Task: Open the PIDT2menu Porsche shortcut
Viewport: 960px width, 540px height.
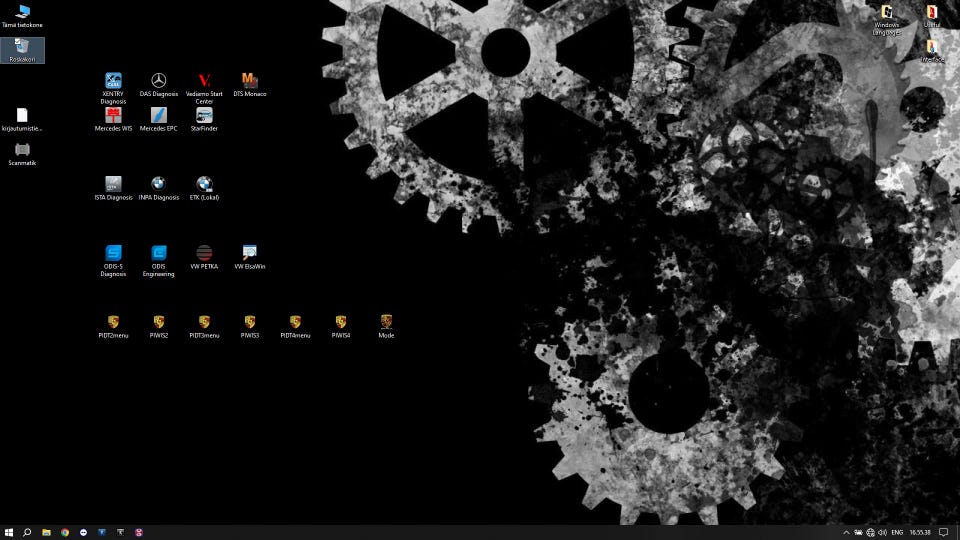Action: pos(113,326)
